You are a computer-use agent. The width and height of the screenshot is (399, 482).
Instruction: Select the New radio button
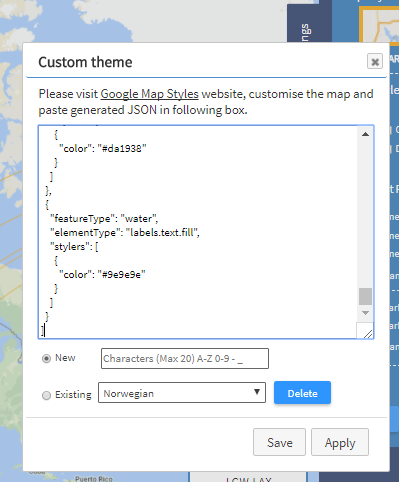(x=46, y=358)
